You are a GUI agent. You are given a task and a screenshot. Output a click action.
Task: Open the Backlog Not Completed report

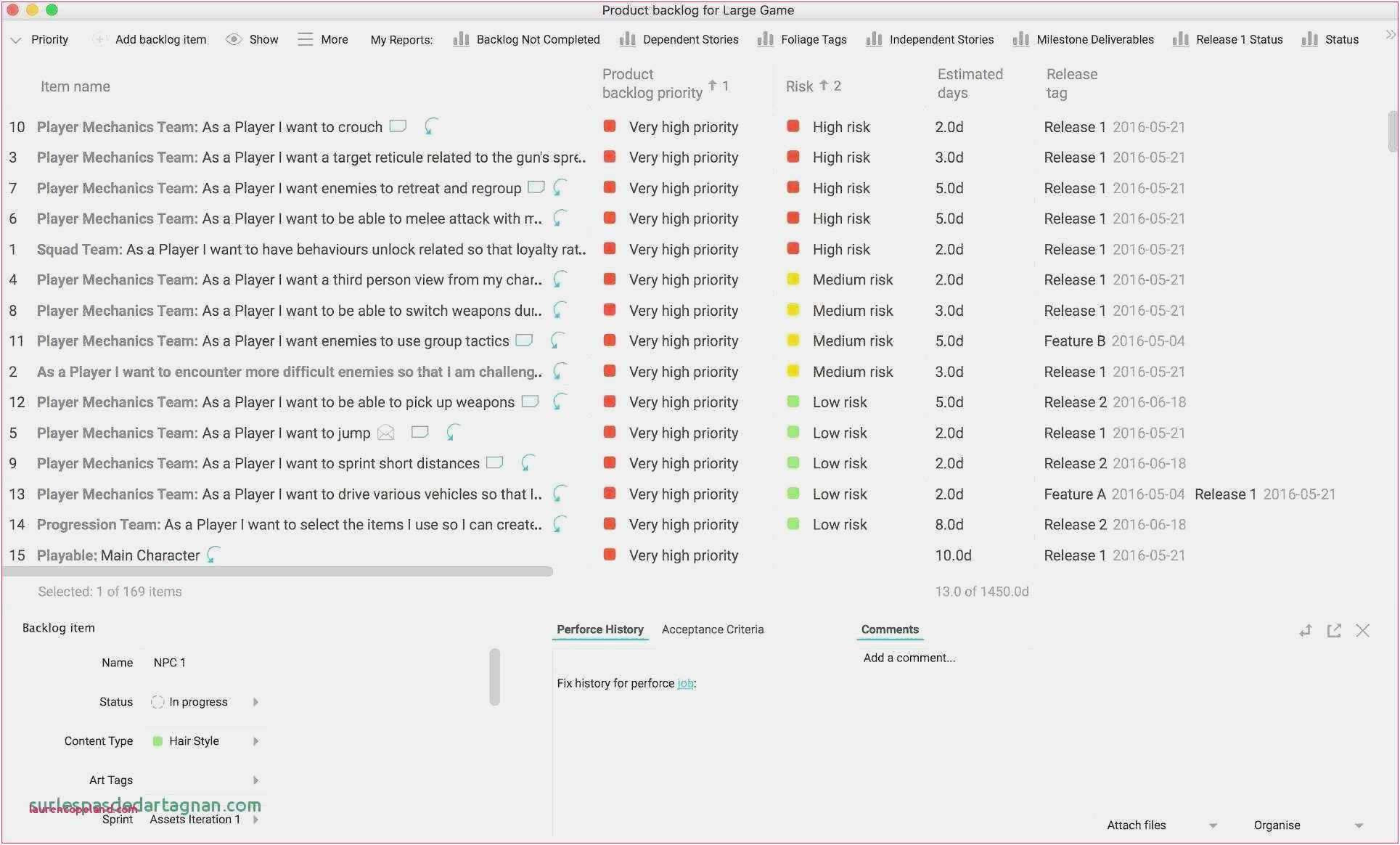click(537, 39)
